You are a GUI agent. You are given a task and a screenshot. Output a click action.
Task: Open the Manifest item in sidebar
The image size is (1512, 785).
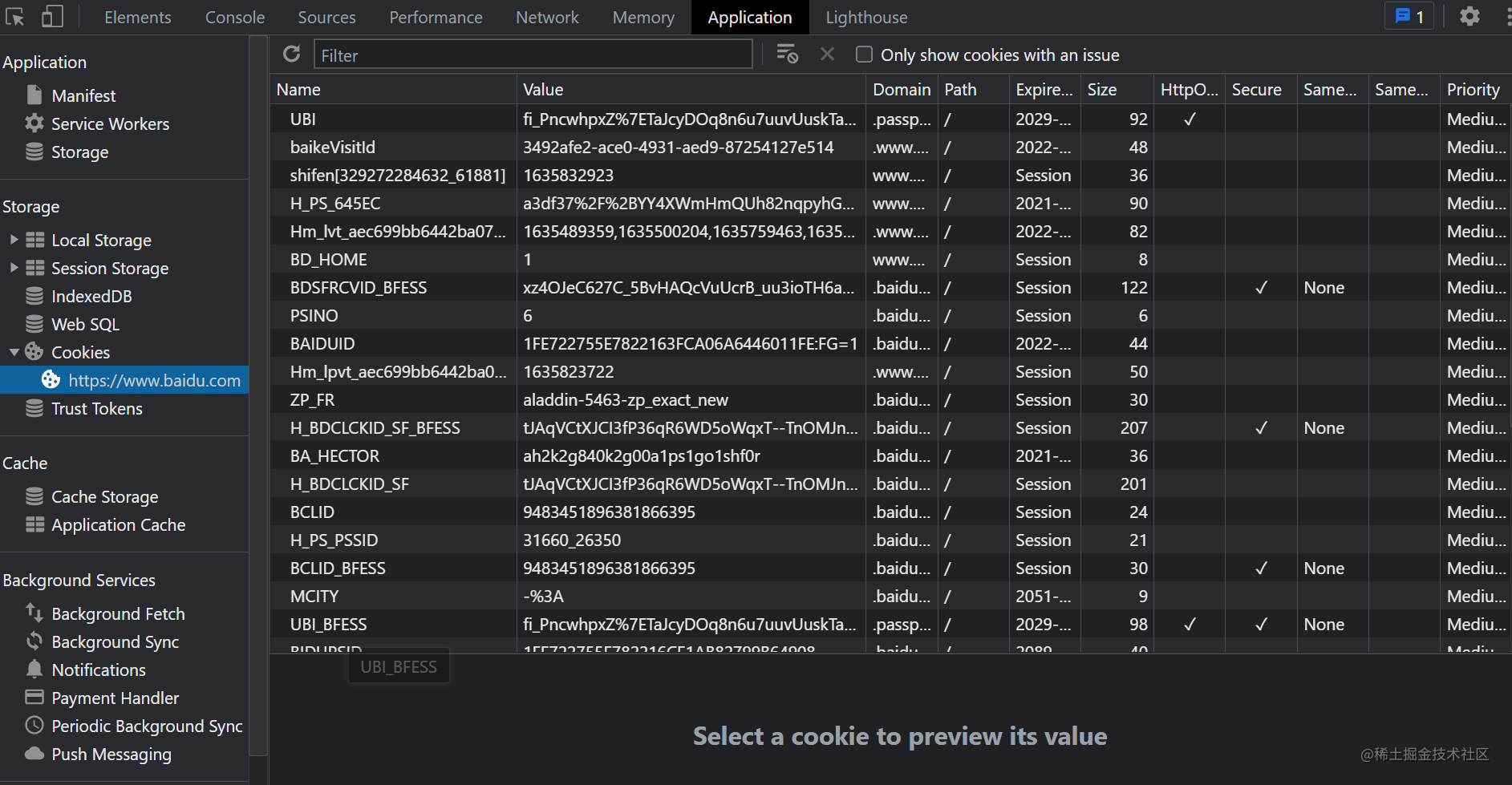coord(83,95)
